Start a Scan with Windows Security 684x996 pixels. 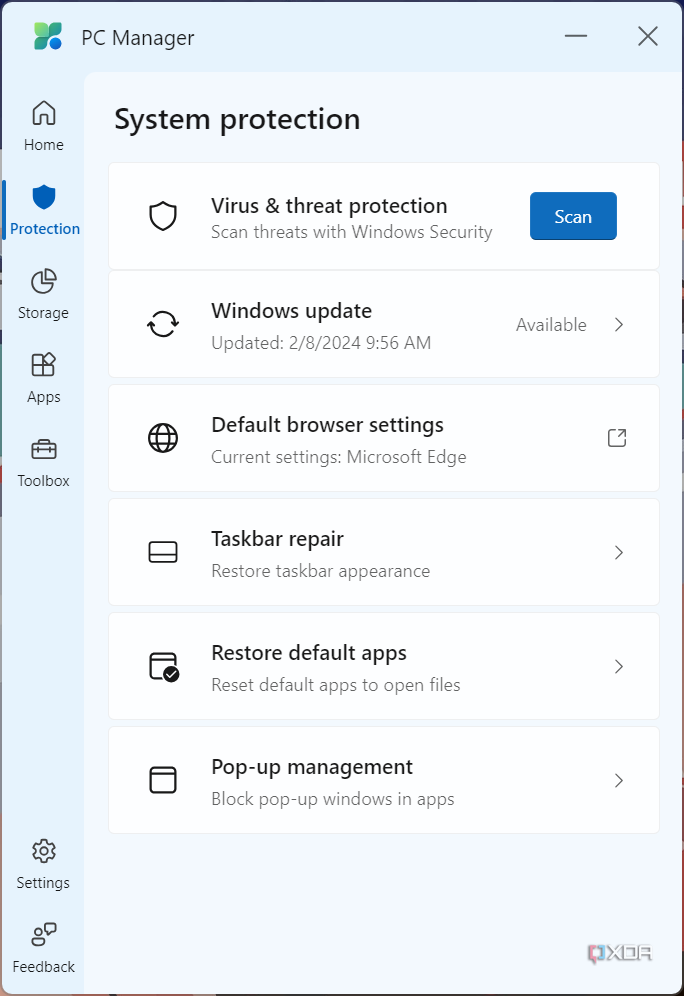573,216
